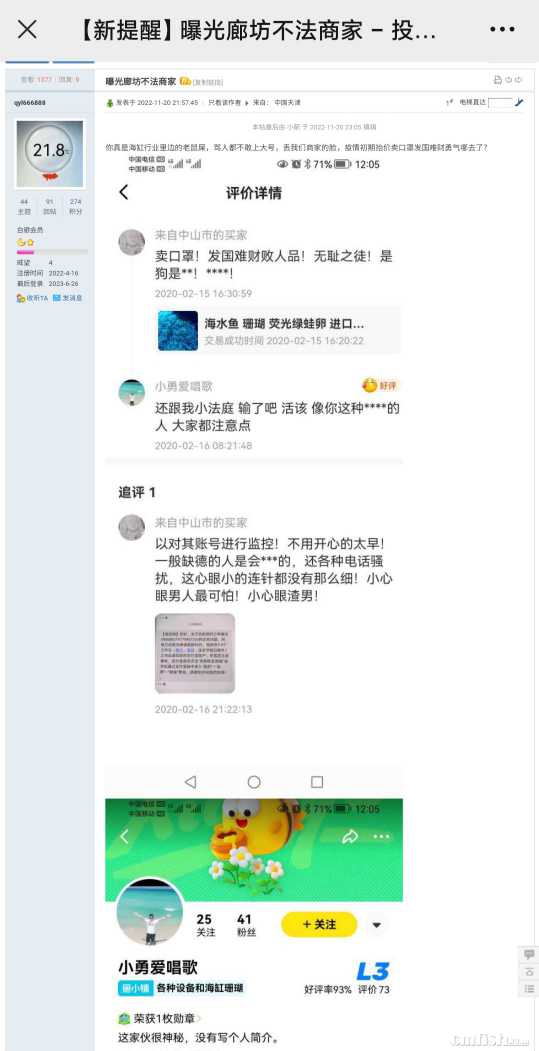Click the share arrow on green banner
This screenshot has width=539, height=1051.
(350, 837)
